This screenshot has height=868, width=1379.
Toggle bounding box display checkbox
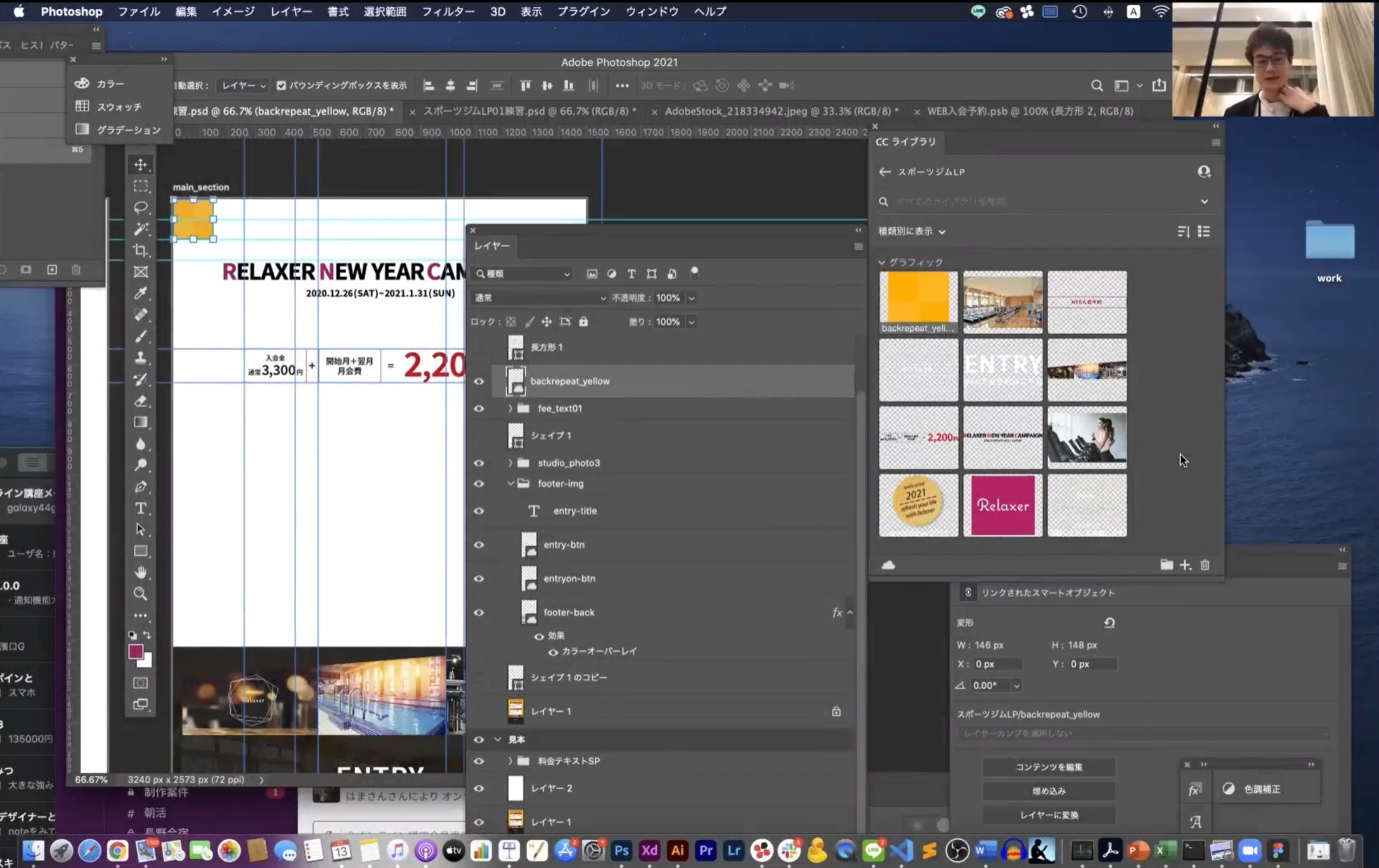pyautogui.click(x=281, y=86)
